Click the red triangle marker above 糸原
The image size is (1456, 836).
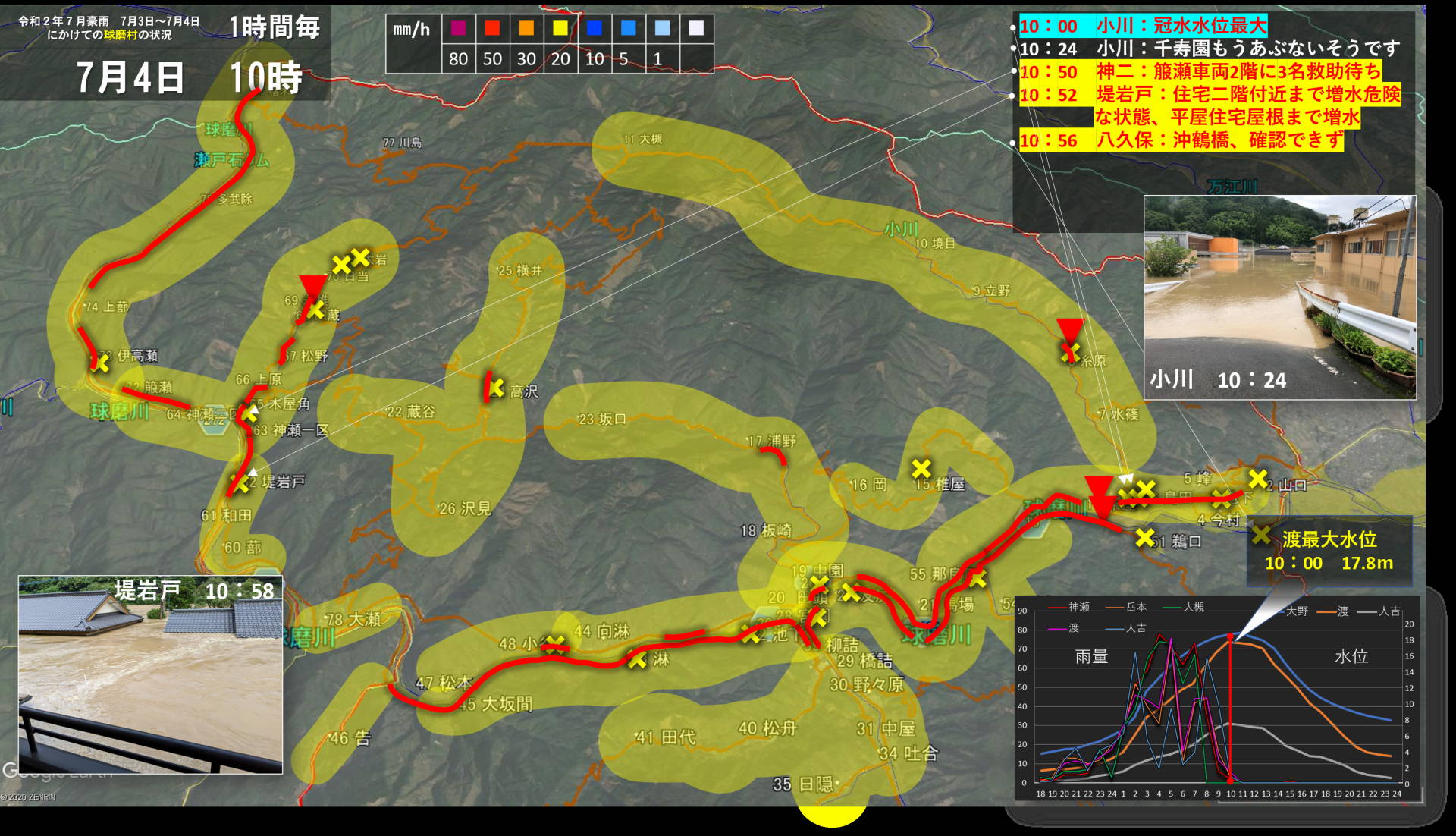coord(1070,332)
